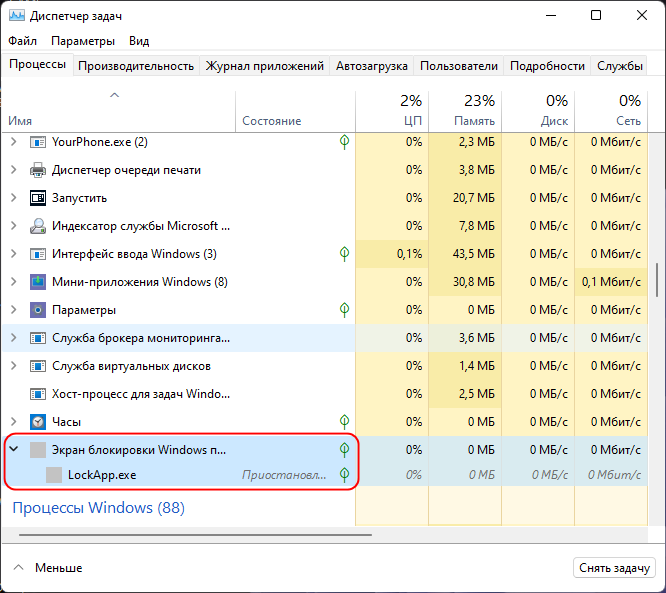This screenshot has height=593, width=666.
Task: Click the green leaf icon on Часы row
Action: coord(344,421)
